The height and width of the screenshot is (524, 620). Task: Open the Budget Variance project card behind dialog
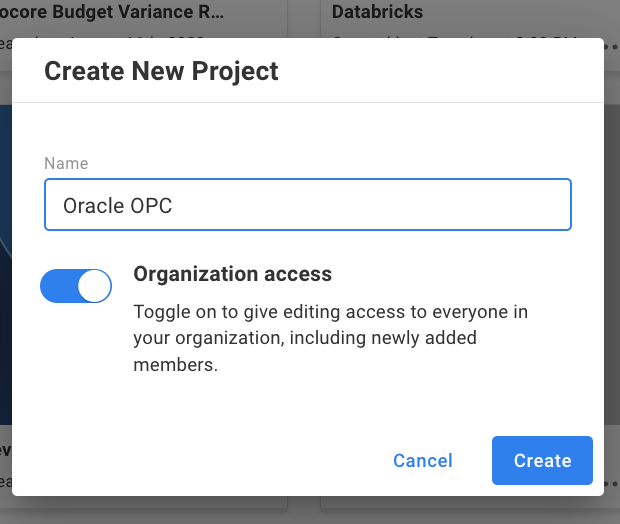point(112,12)
